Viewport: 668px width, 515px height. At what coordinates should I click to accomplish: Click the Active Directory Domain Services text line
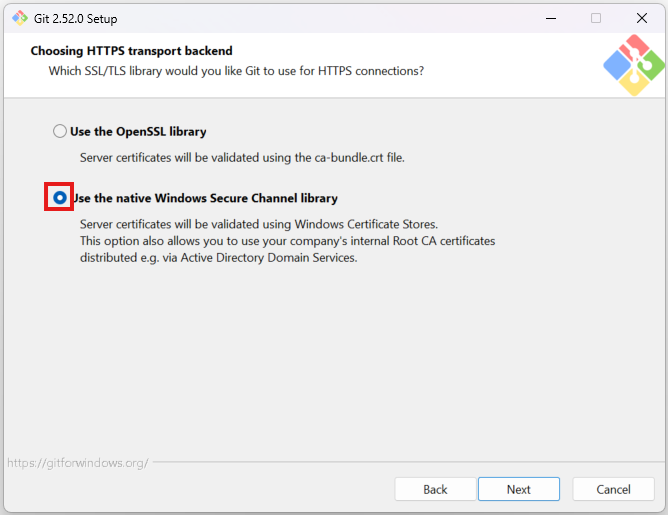(x=218, y=258)
